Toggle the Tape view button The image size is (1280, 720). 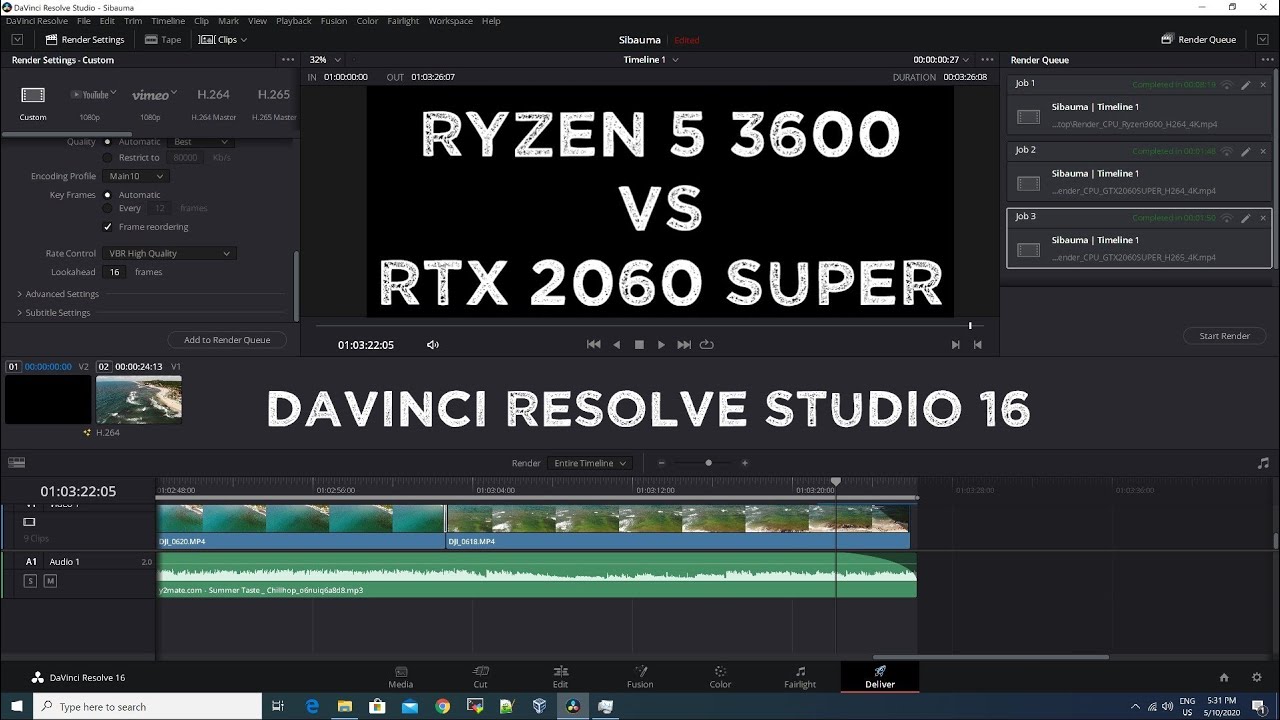[163, 40]
